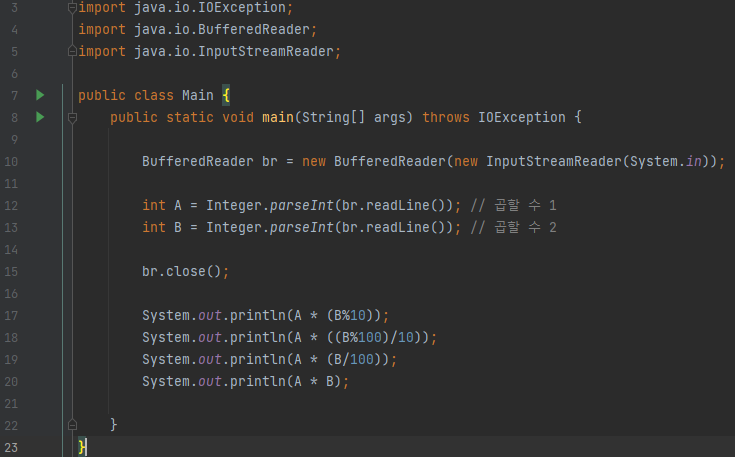Click 'String[] args' parameter in main
735x457 pixels.
point(354,117)
